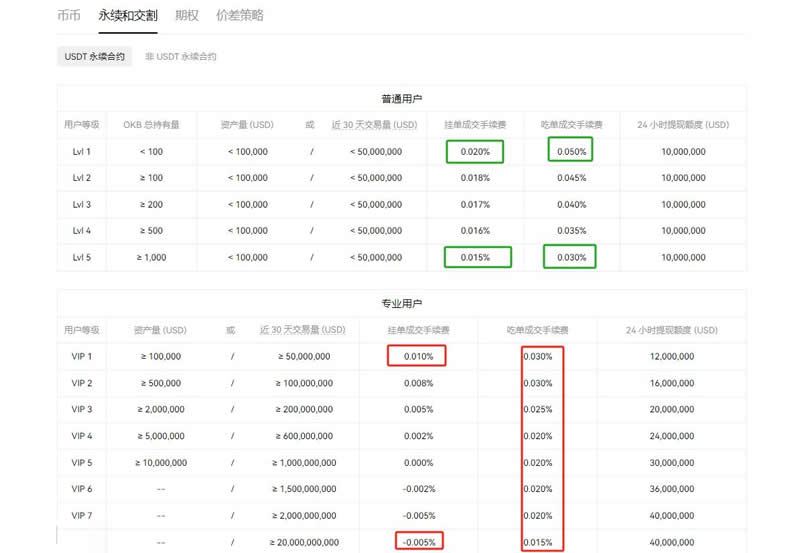Click the OKB 总持有量 column header
This screenshot has height=553, width=800.
coord(151,125)
